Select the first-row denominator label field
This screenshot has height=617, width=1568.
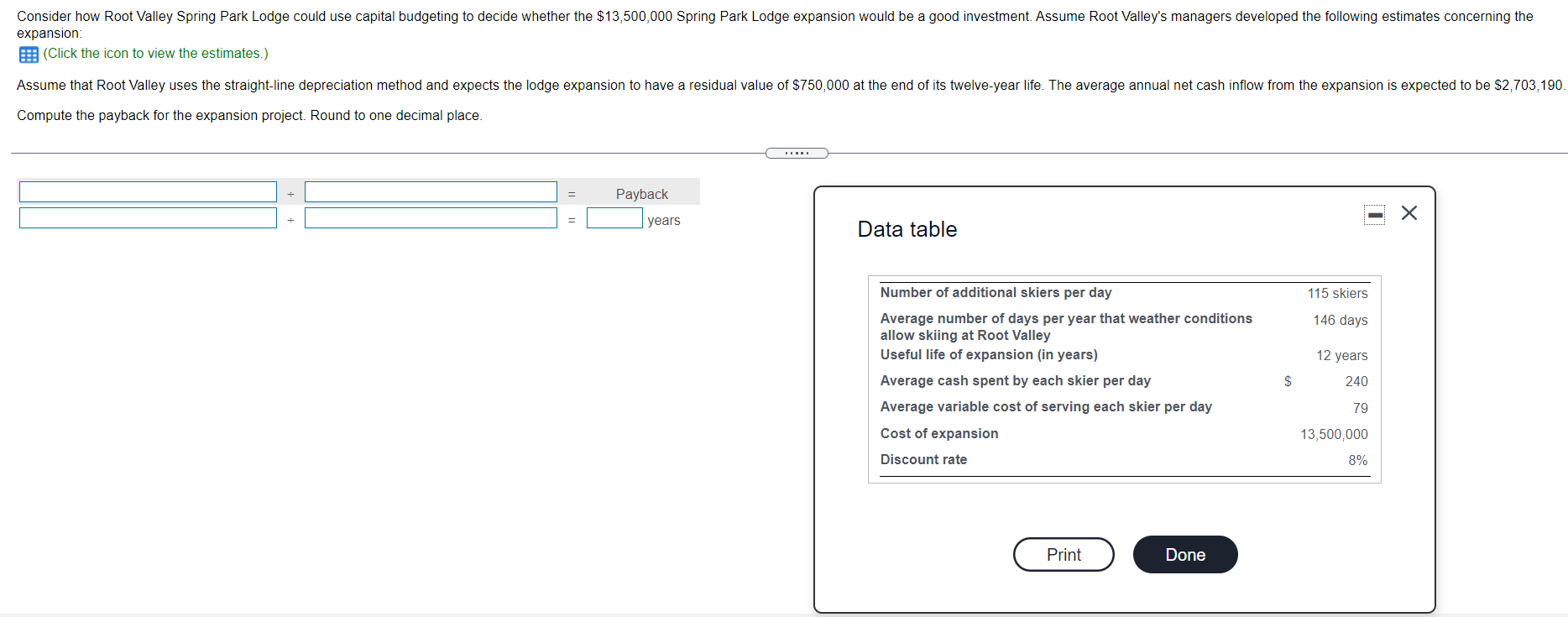(x=431, y=192)
